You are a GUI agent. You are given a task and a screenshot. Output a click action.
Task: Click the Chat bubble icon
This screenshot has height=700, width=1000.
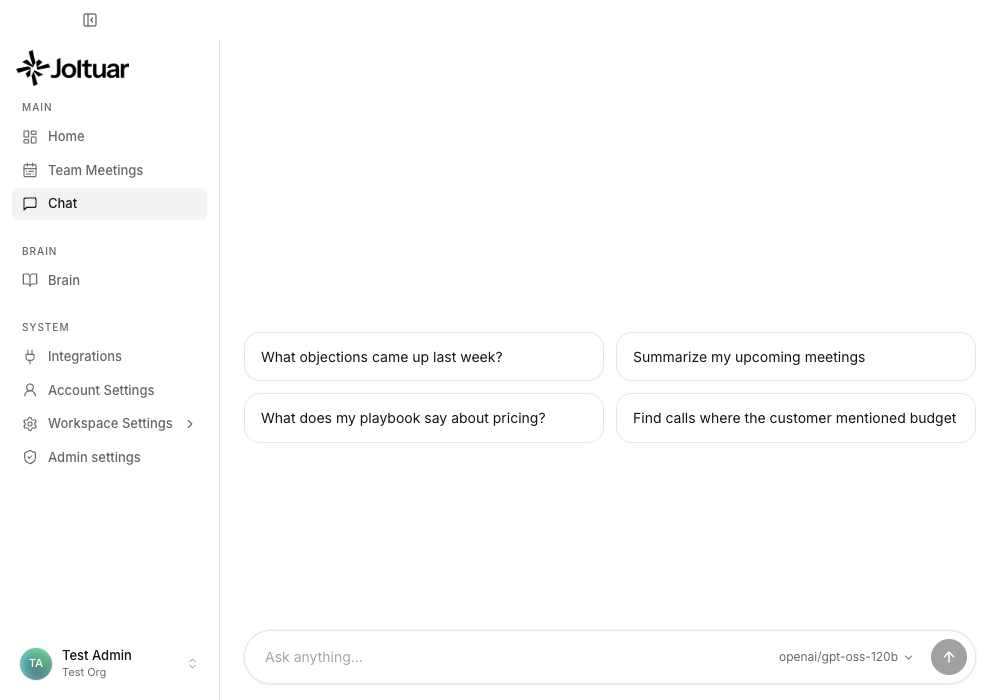[30, 203]
